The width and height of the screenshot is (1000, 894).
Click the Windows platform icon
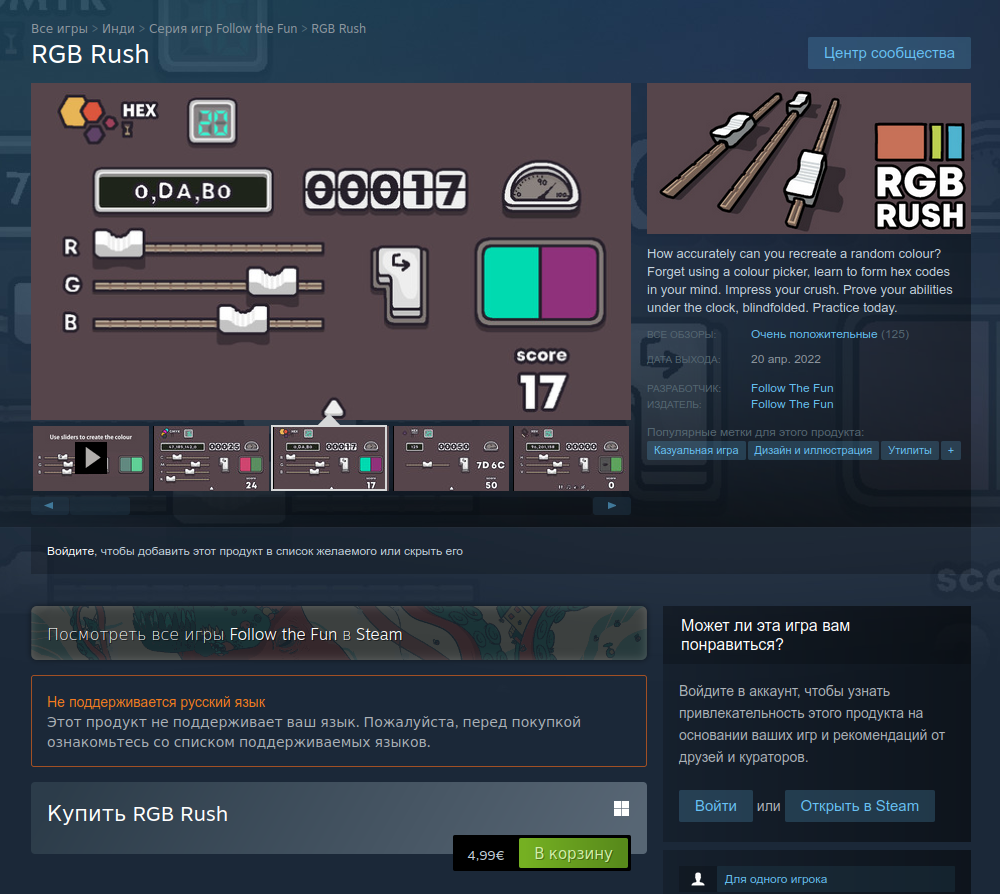[x=621, y=808]
